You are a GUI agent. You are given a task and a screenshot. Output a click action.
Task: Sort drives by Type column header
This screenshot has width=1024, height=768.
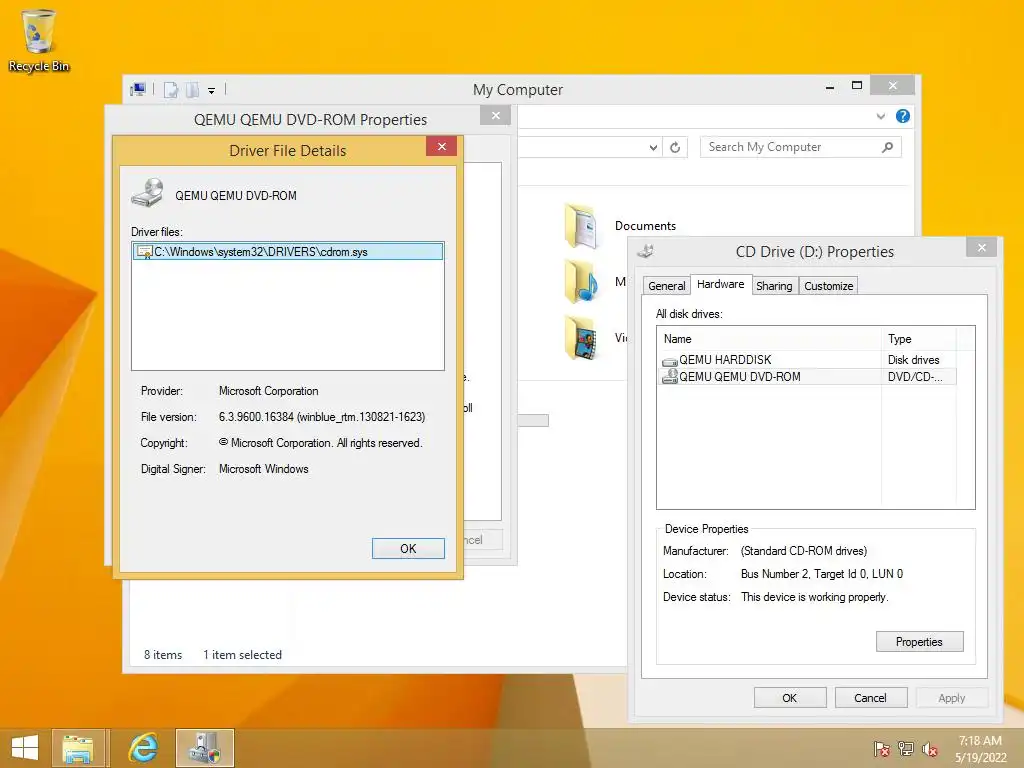click(919, 338)
